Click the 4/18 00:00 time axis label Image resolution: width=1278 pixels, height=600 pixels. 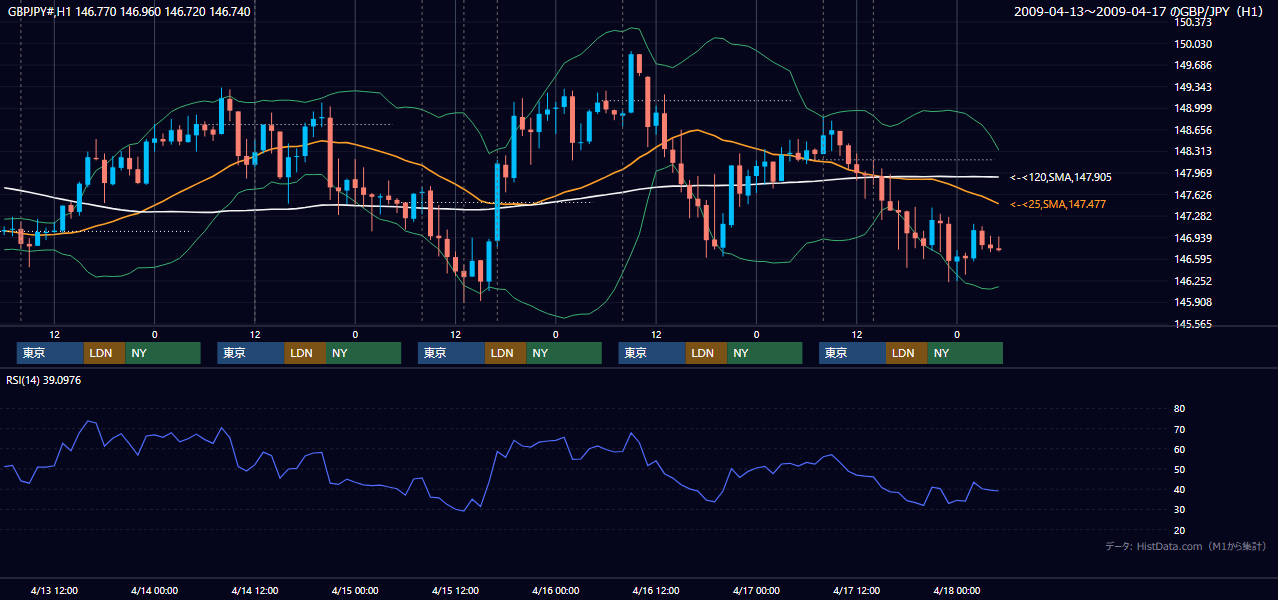pyautogui.click(x=956, y=591)
